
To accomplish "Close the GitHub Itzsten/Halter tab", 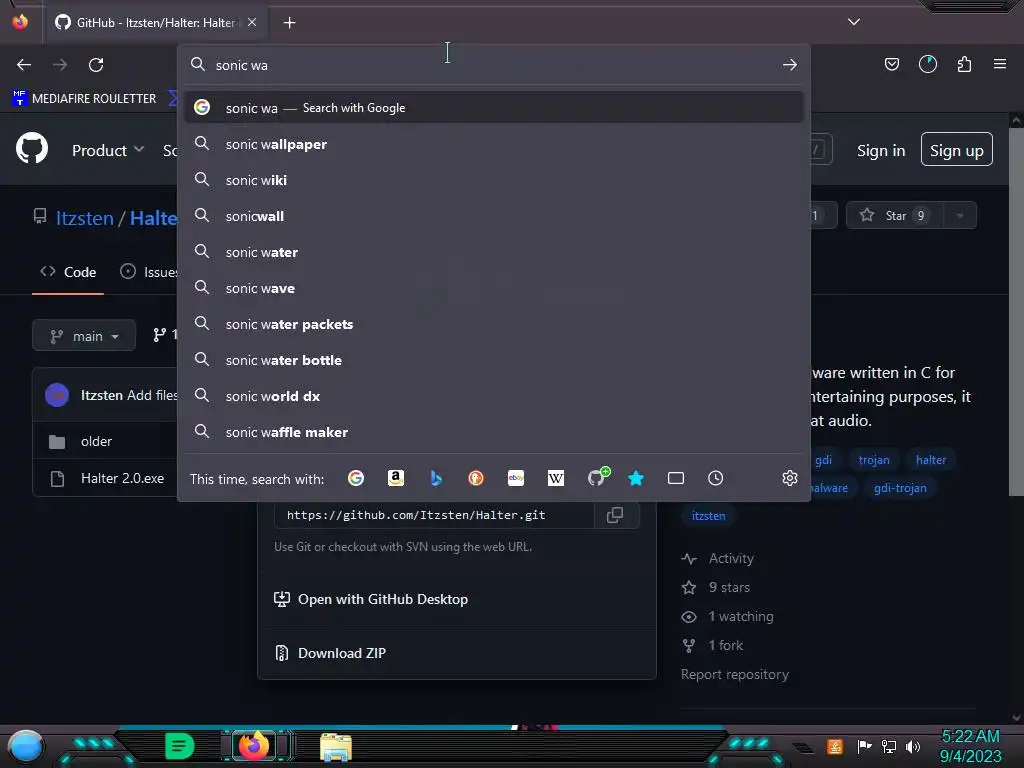I will [252, 22].
